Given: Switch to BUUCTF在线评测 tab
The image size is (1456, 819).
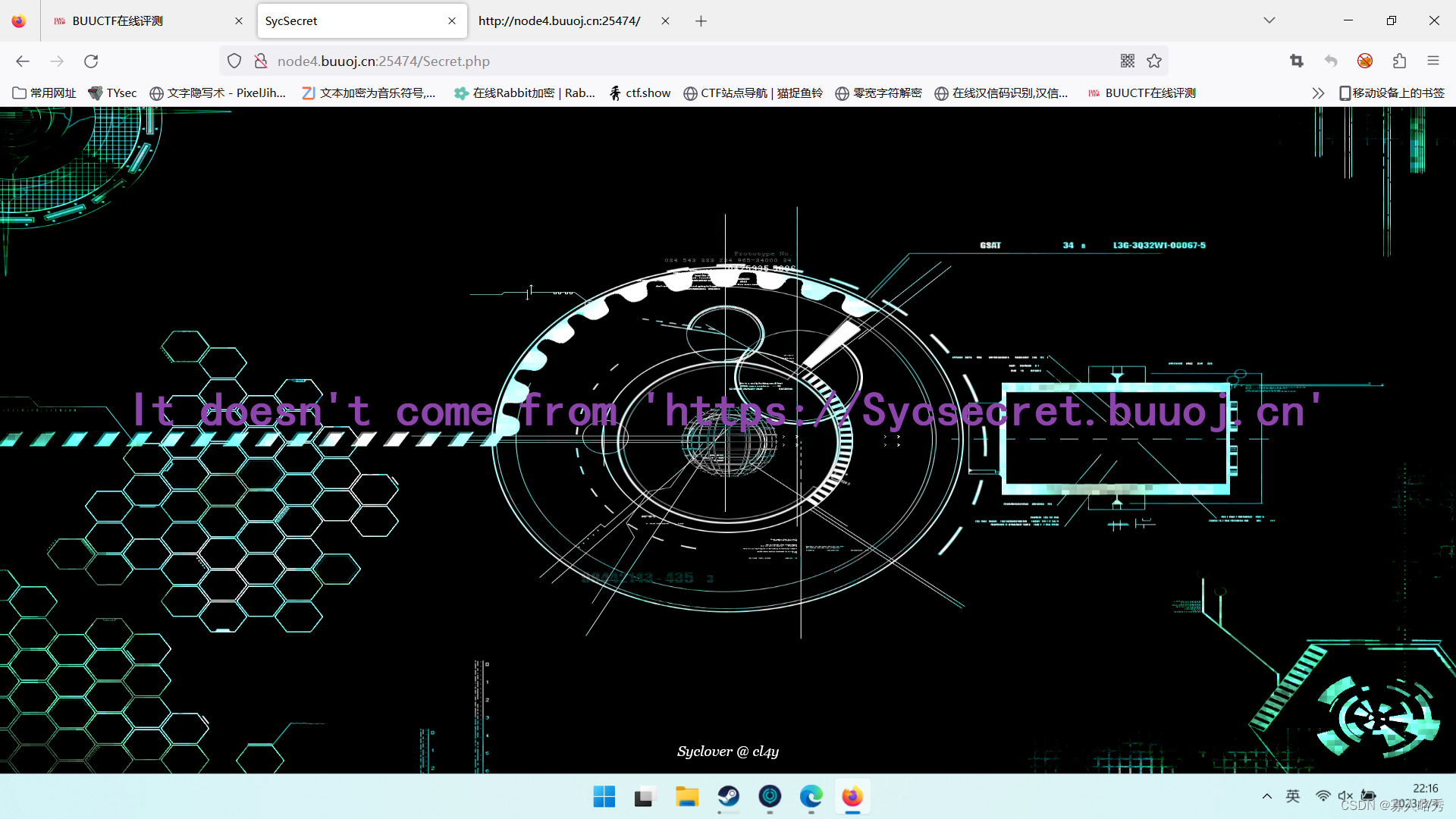Looking at the screenshot, I should coord(118,20).
